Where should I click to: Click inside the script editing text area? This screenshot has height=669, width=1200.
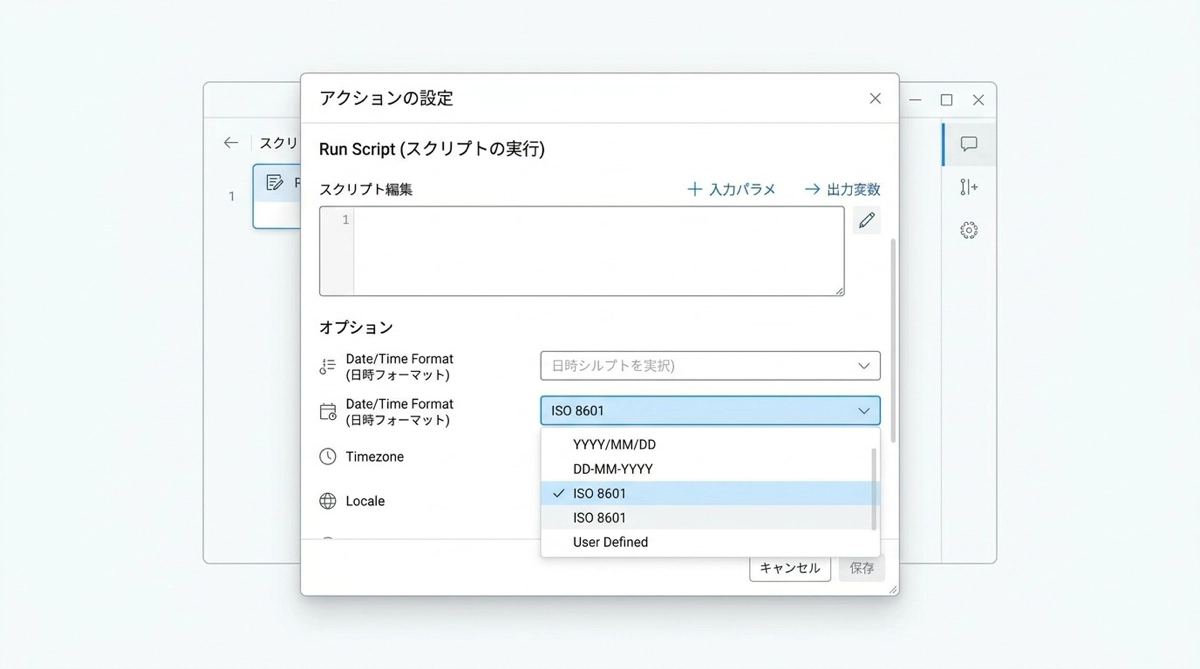[x=597, y=251]
